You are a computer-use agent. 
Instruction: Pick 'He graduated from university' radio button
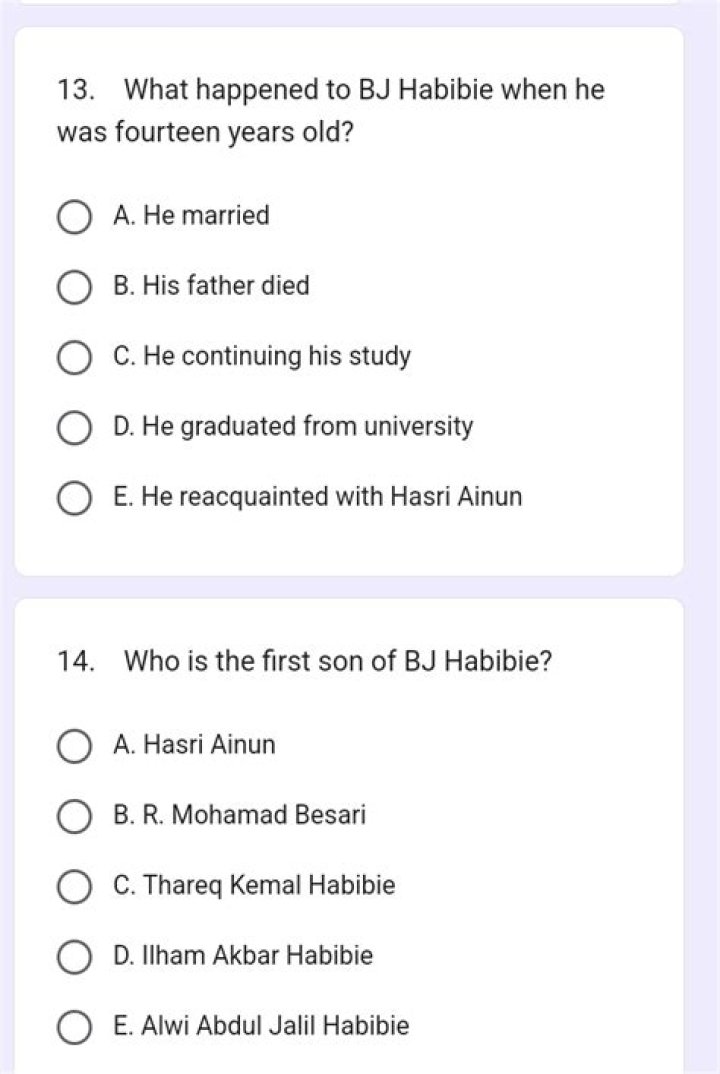tap(74, 428)
